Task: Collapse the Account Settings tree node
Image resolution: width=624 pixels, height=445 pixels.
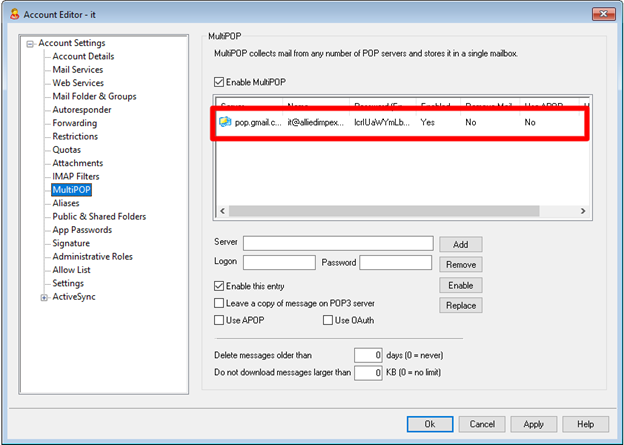Action: point(31,43)
